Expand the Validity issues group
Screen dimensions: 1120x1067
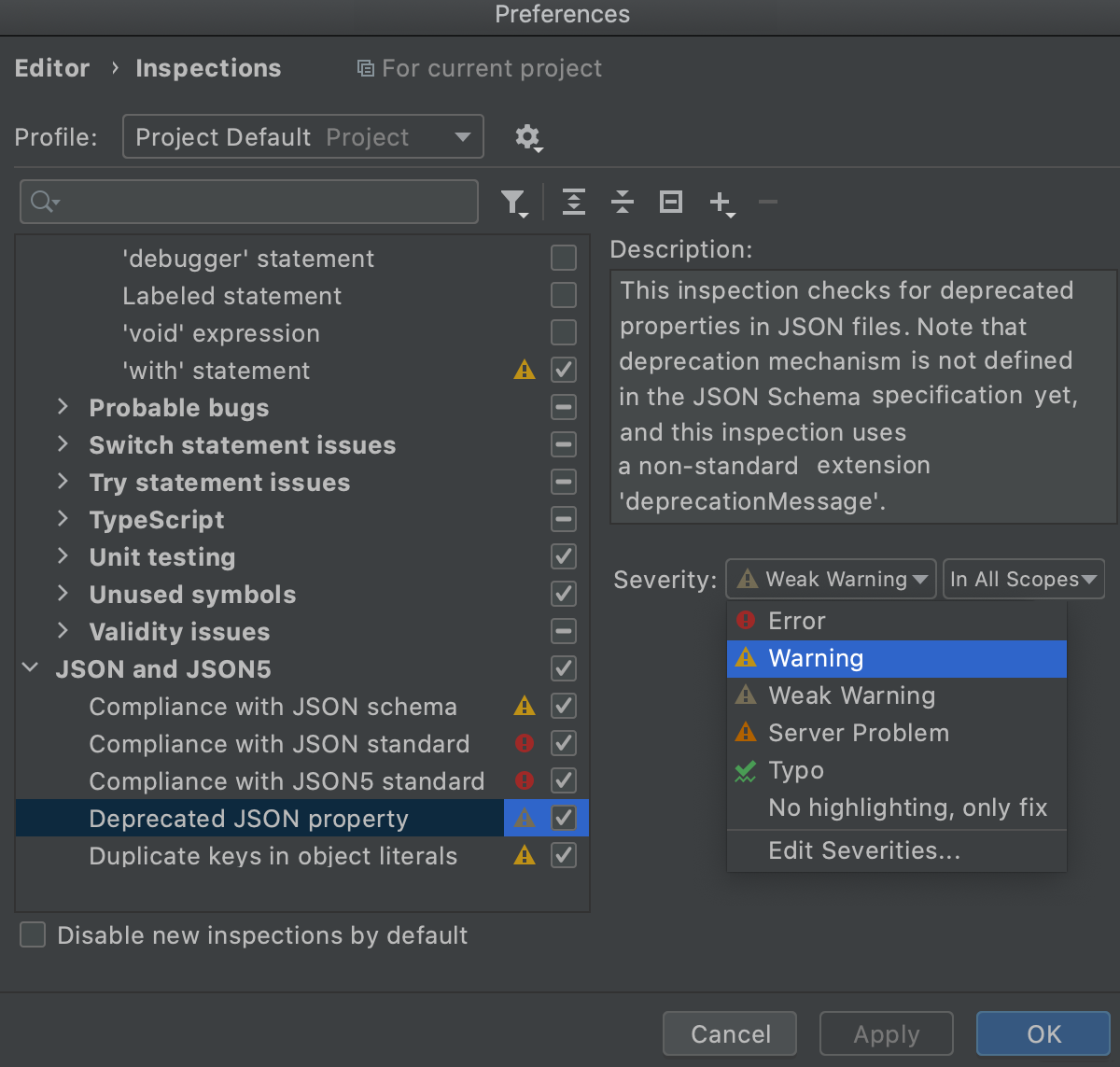coord(63,631)
